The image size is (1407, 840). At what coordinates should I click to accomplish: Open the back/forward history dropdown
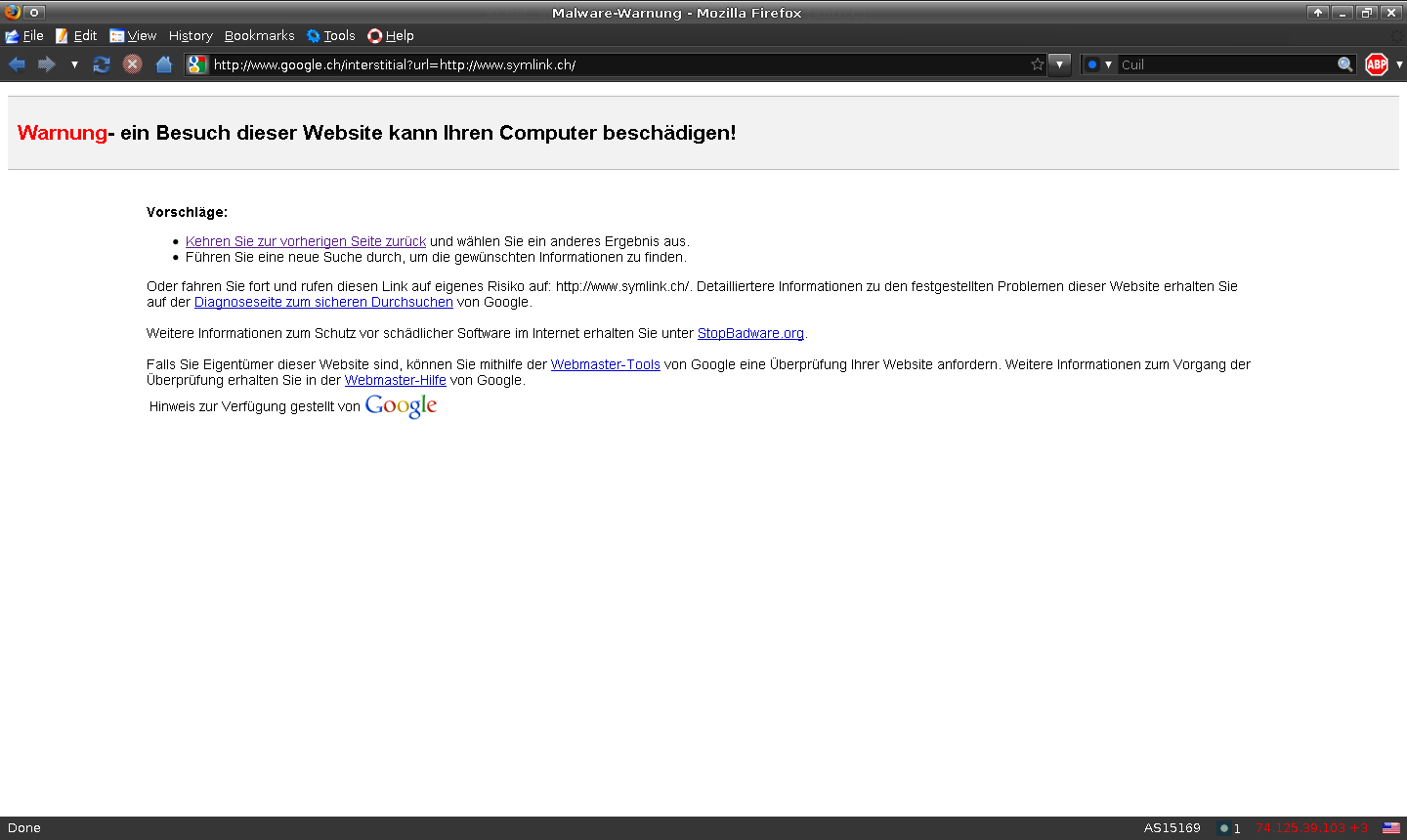coord(74,64)
